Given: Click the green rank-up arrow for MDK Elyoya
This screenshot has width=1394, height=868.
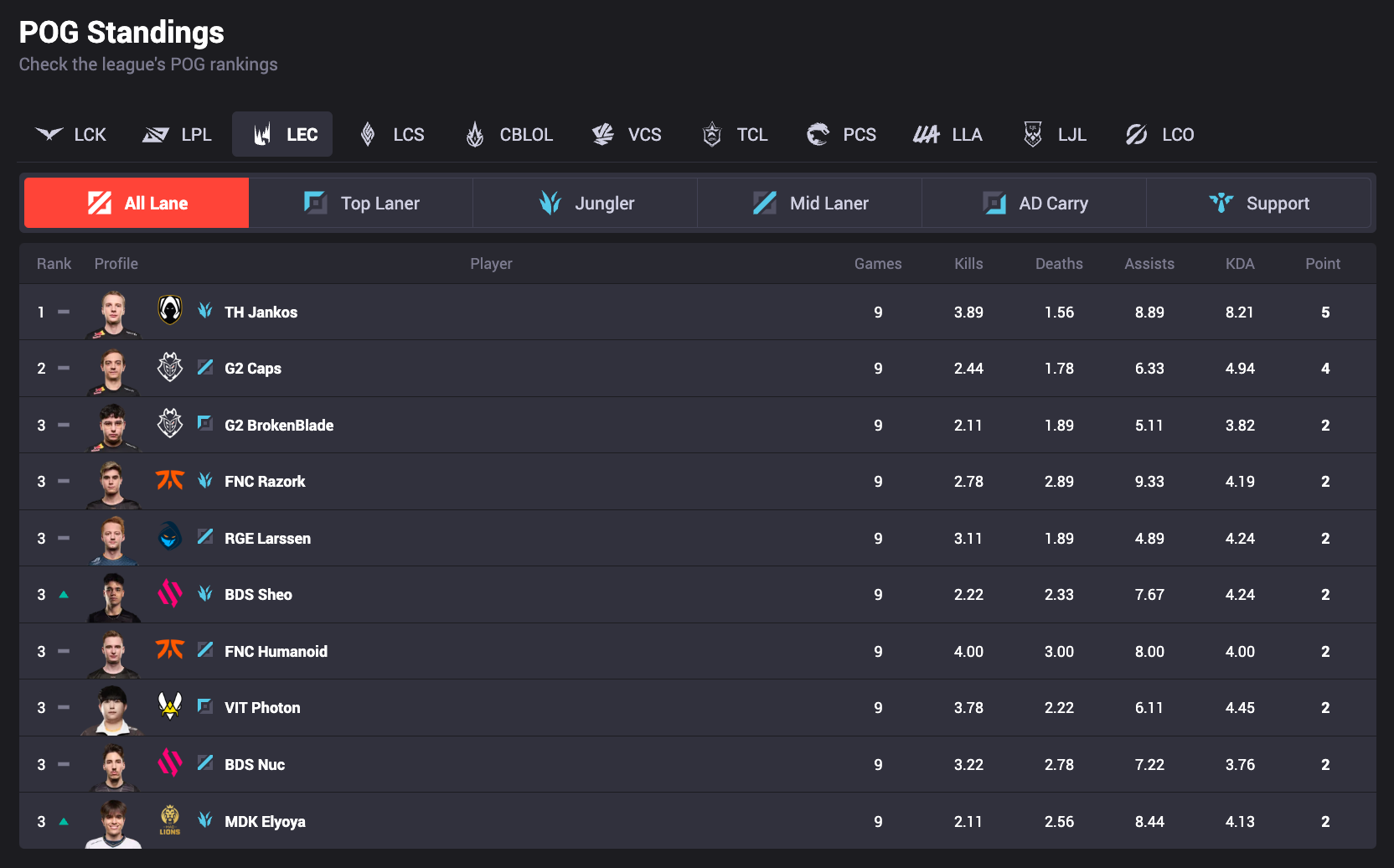Looking at the screenshot, I should (x=64, y=821).
